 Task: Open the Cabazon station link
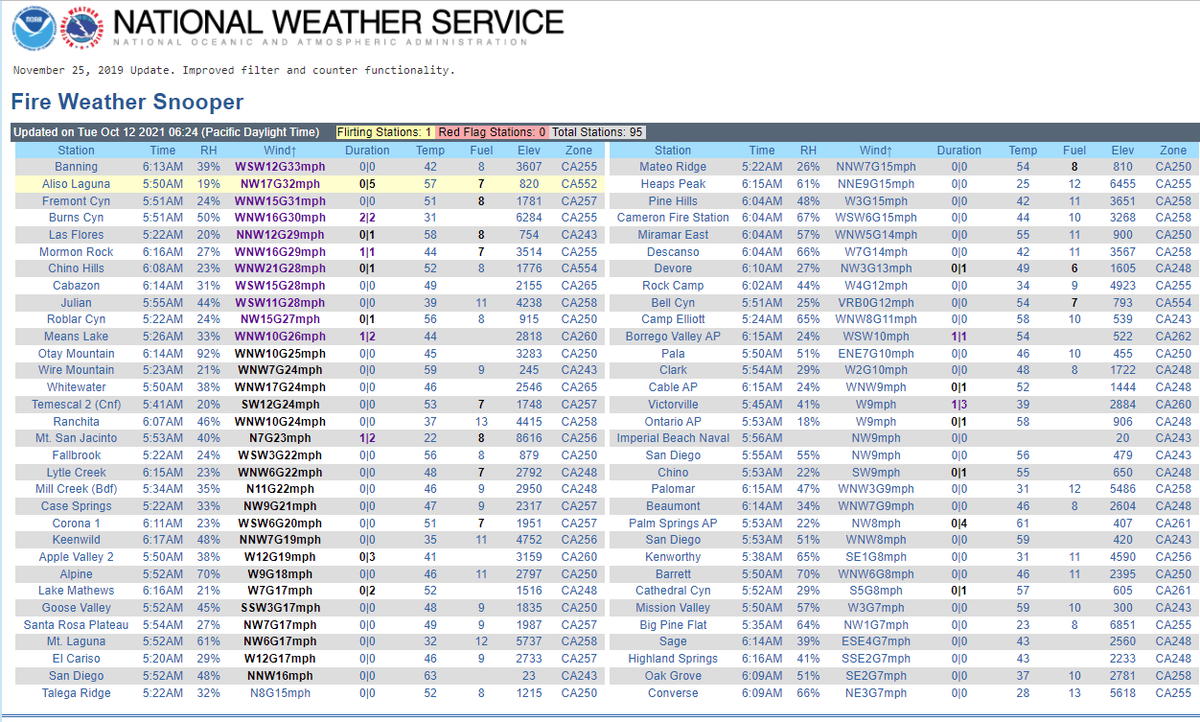pyautogui.click(x=76, y=285)
